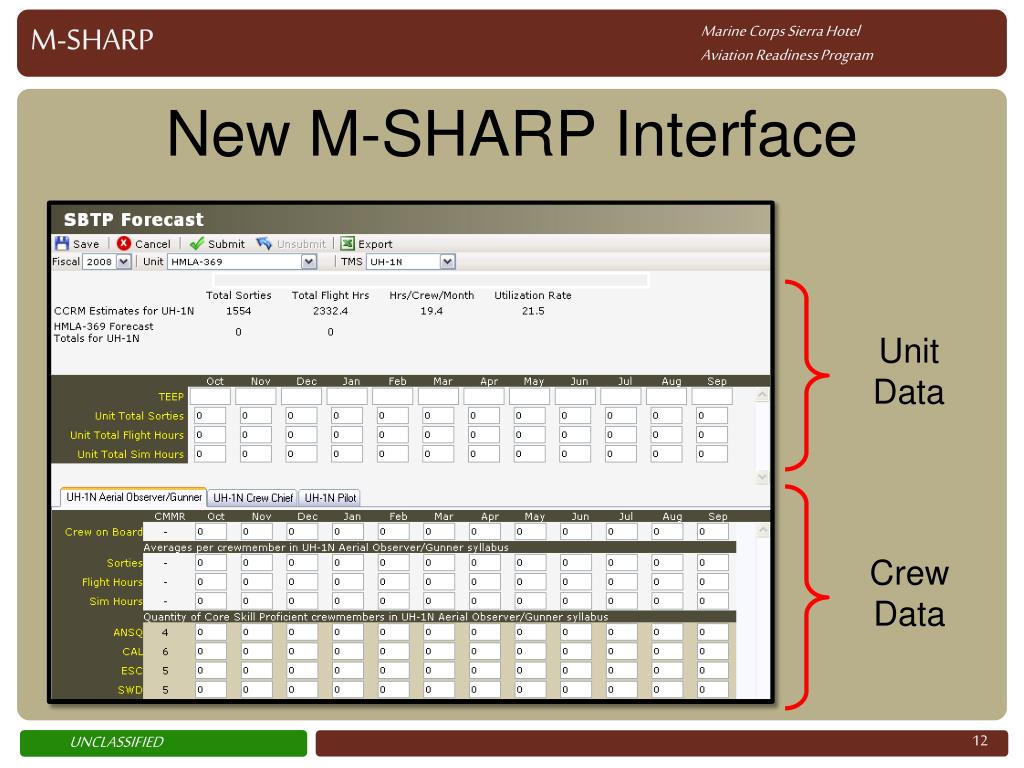Screen dimensions: 1024x768
Task: Click the Export spreadsheet icon
Action: [347, 244]
